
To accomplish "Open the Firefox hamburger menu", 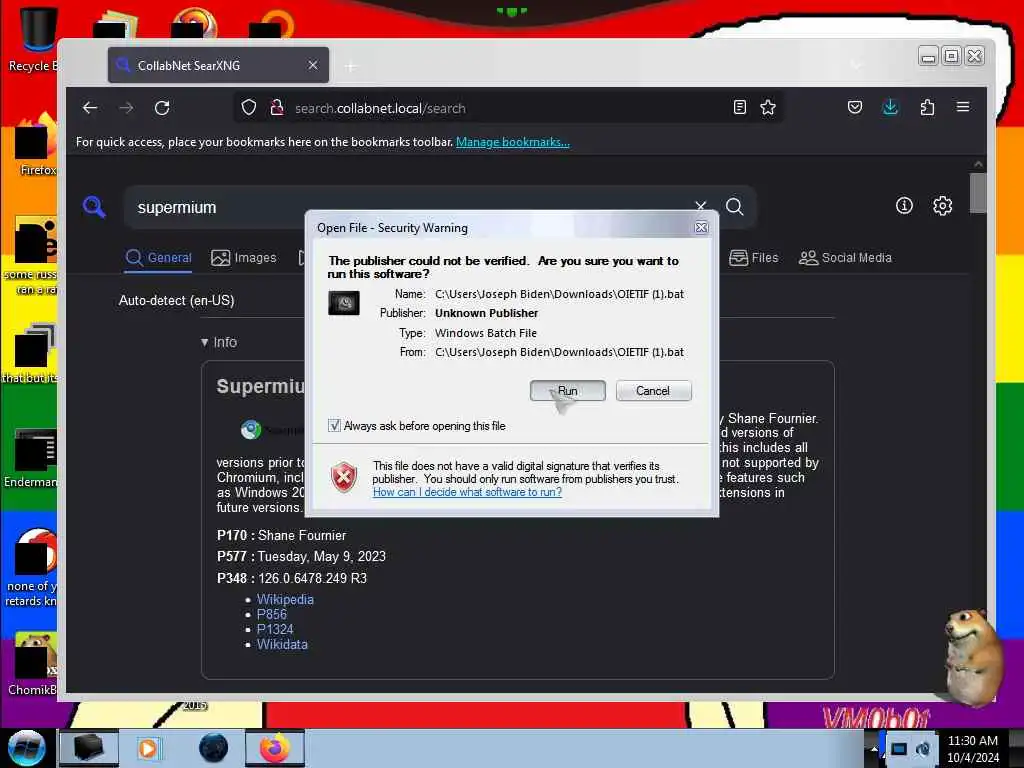I will 963,107.
